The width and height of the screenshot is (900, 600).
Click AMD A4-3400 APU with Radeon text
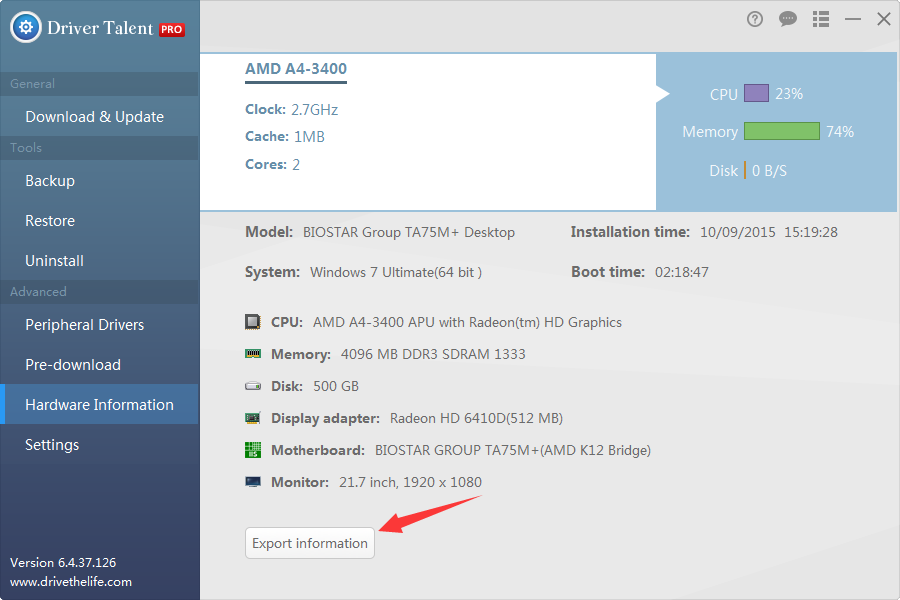point(467,322)
